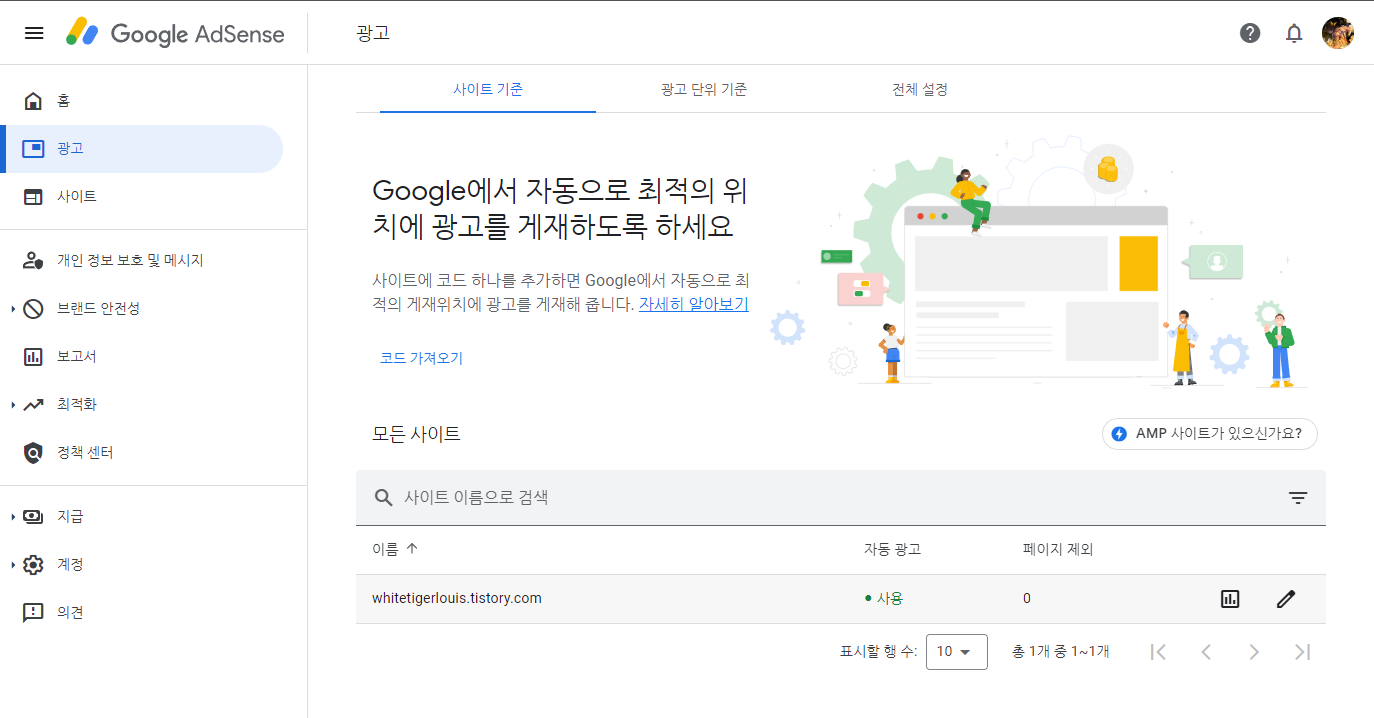
Task: Expand the 지급 submenu arrow
Action: [13, 517]
